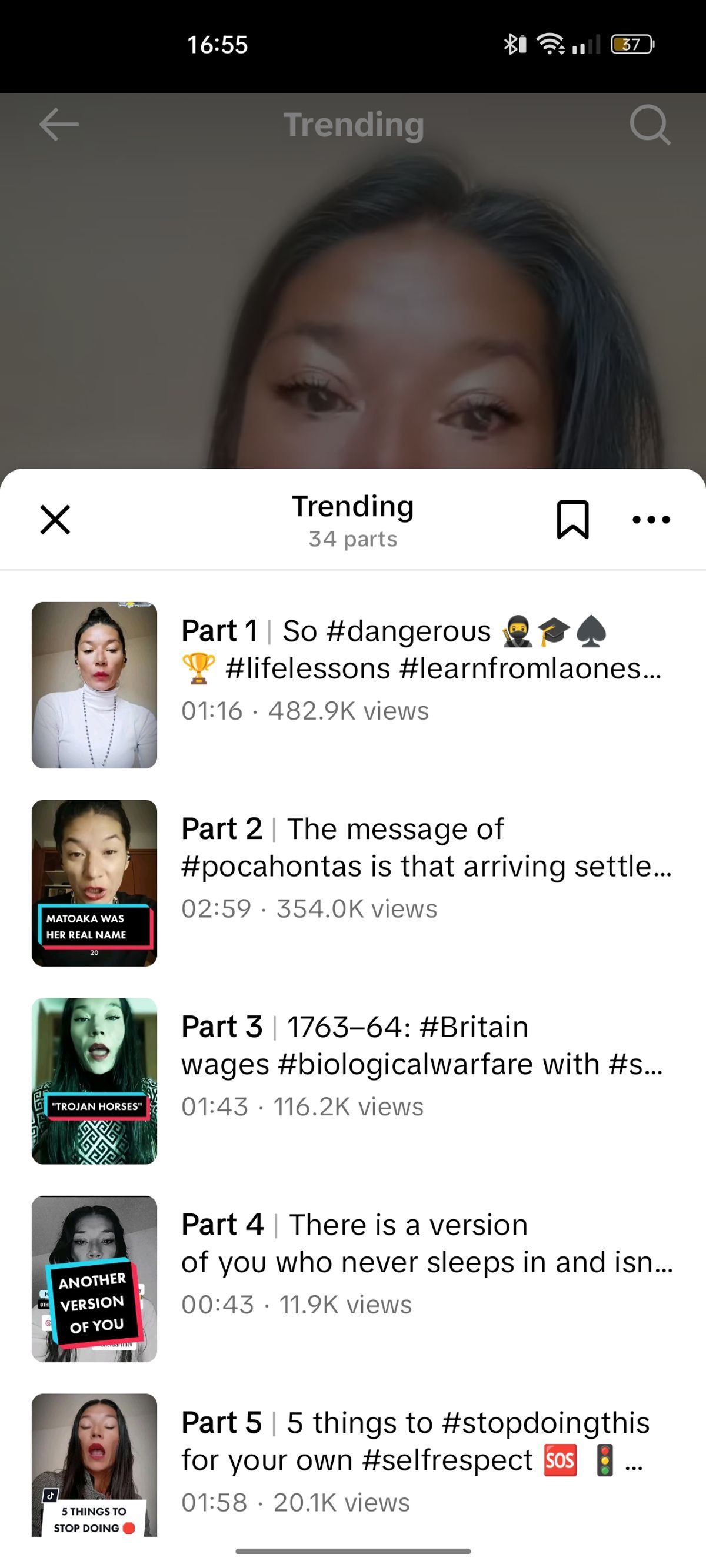Bookmark the Trending playlist

click(572, 519)
